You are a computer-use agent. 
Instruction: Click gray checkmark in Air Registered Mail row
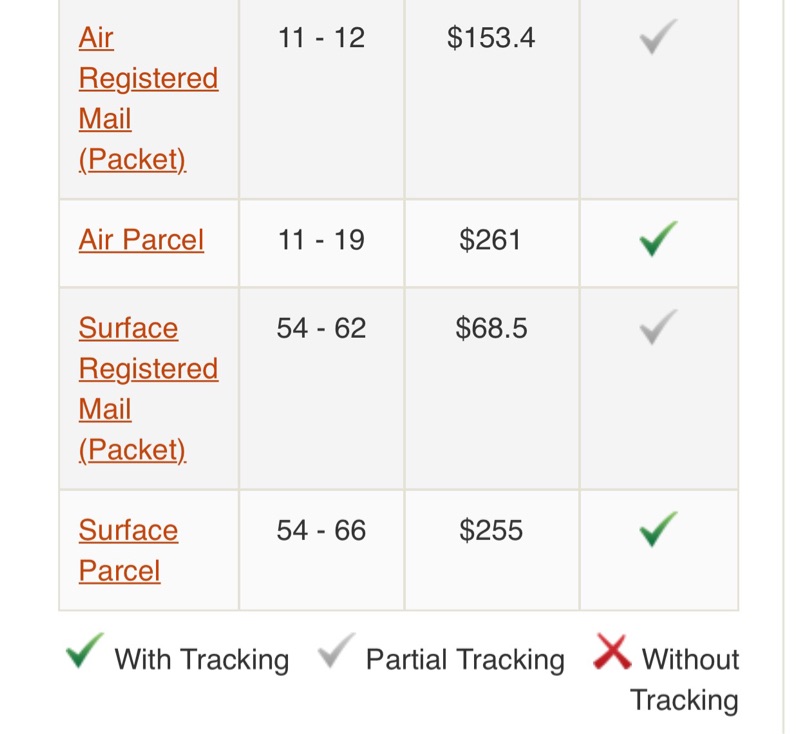[657, 37]
